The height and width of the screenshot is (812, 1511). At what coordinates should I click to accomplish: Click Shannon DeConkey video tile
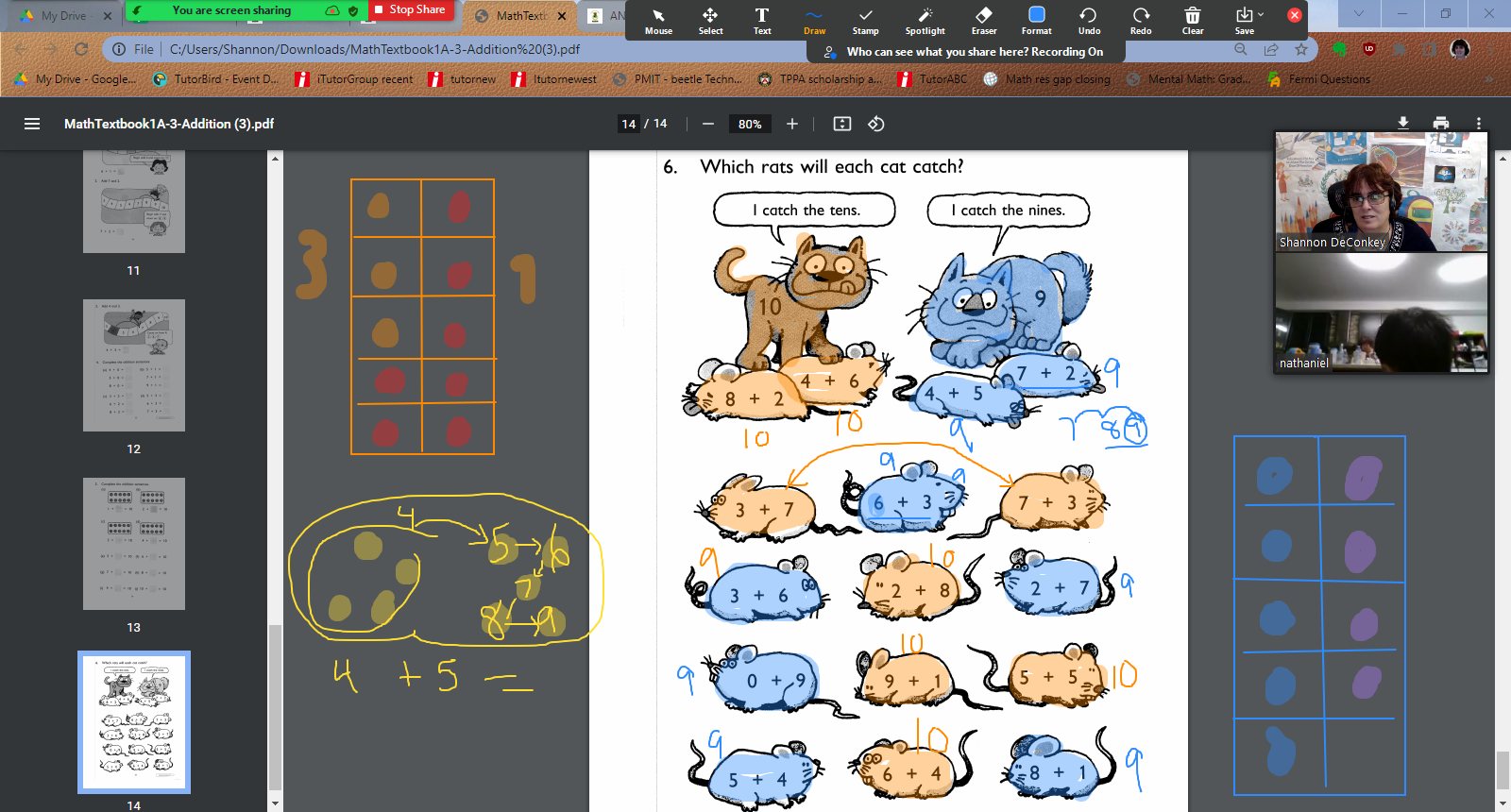(x=1382, y=192)
